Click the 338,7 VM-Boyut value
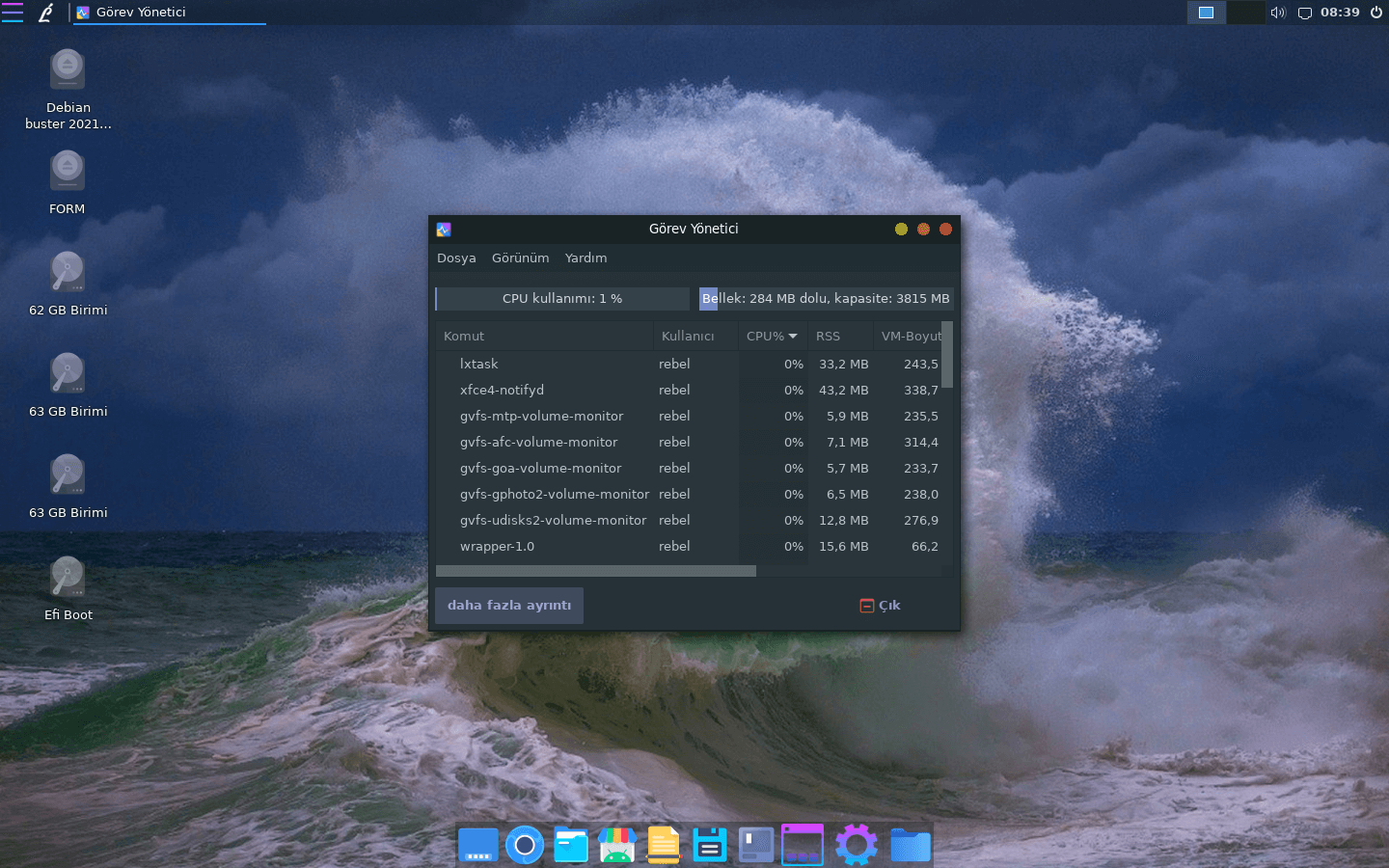1389x868 pixels. coord(921,391)
